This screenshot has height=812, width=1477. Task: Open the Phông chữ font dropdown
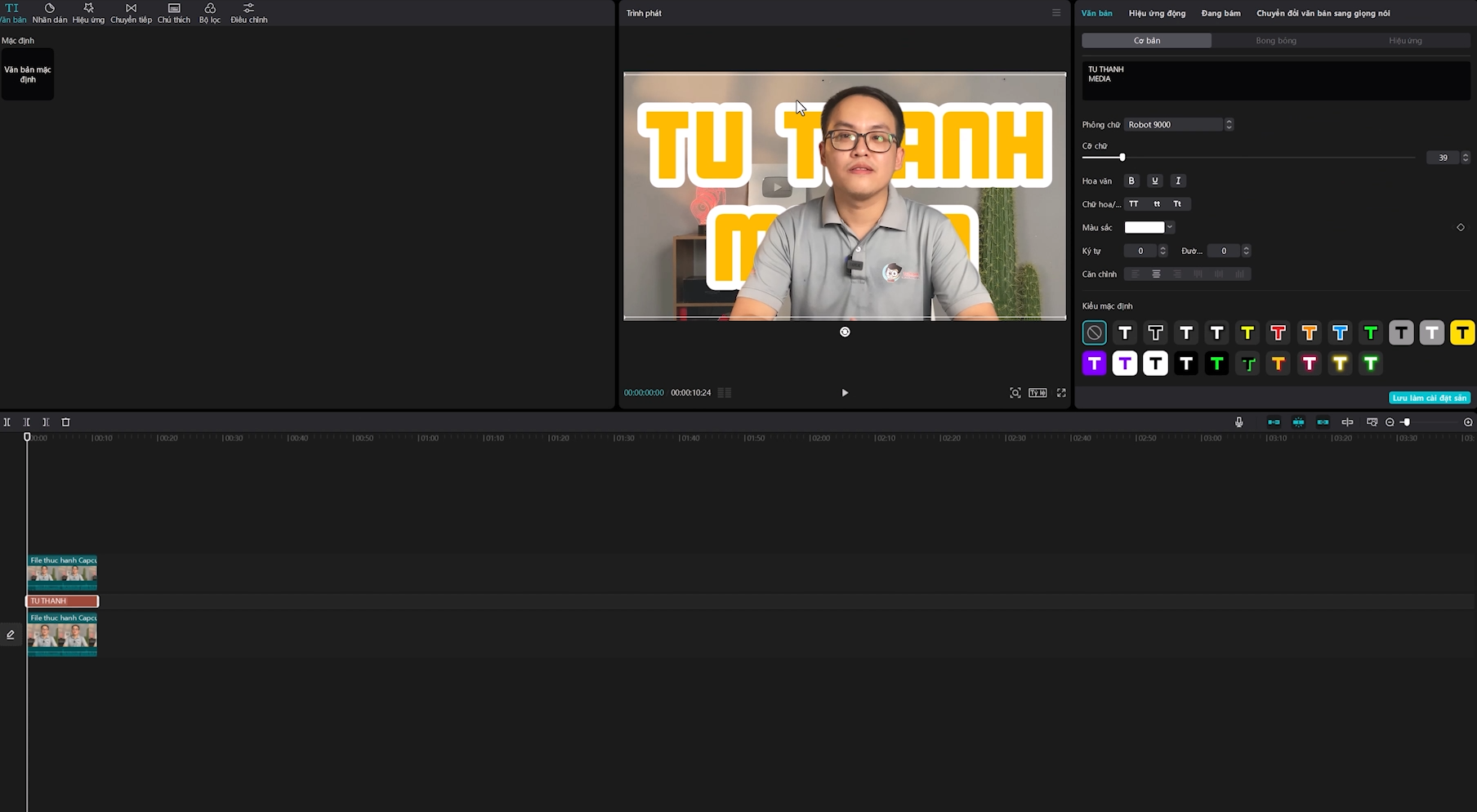(x=1177, y=125)
